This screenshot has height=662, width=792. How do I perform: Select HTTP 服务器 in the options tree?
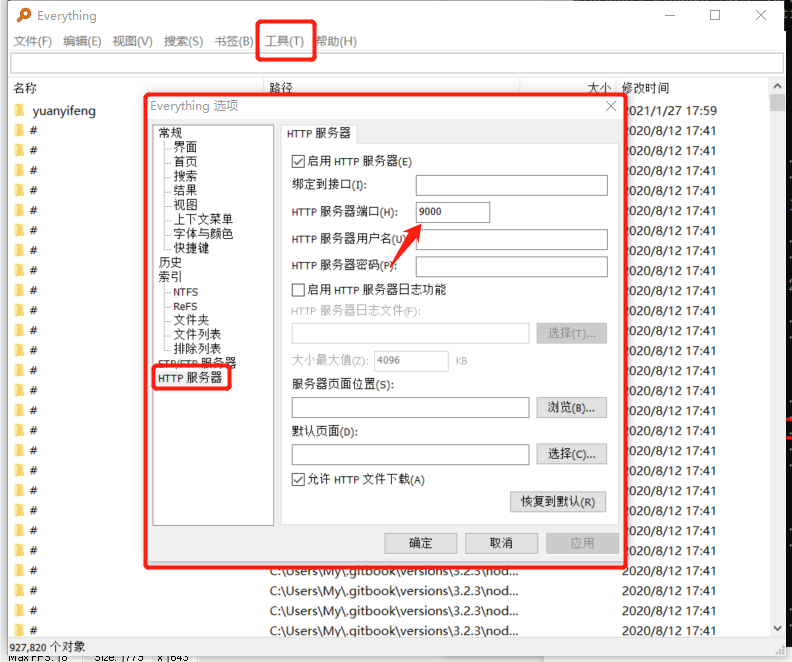[x=190, y=378]
